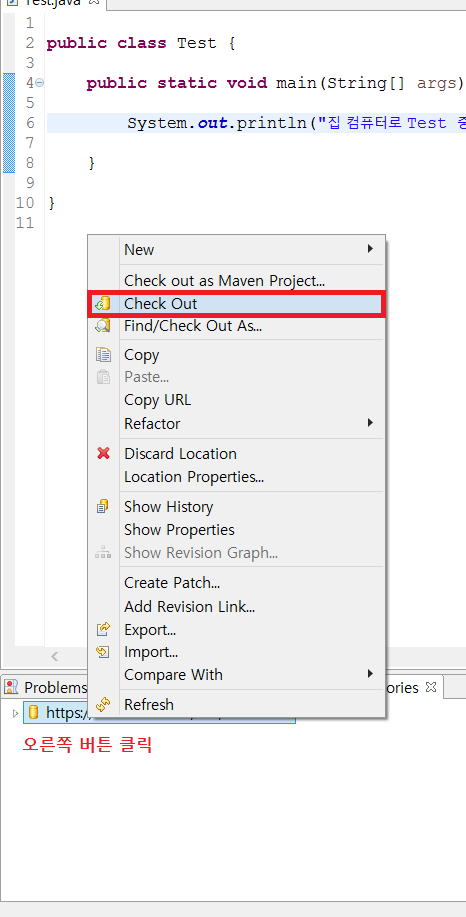Select Copy URL from the context menu
Image resolution: width=466 pixels, height=917 pixels.
tap(157, 400)
